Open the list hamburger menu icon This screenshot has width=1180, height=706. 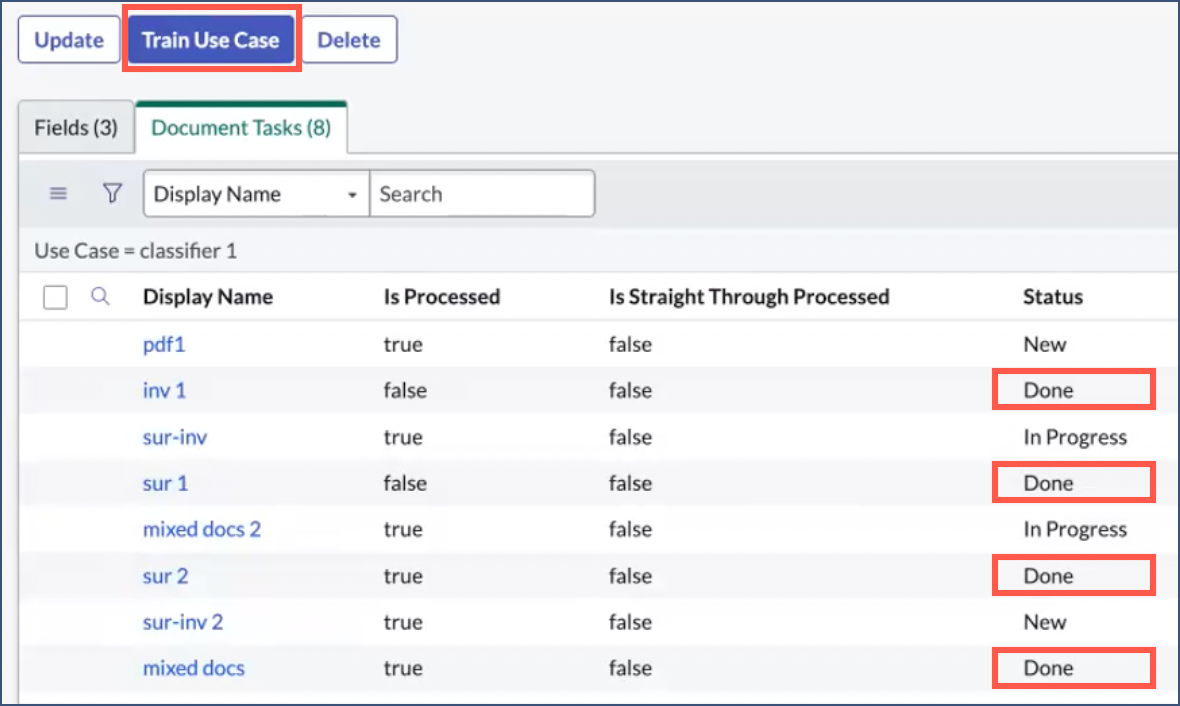click(x=58, y=194)
